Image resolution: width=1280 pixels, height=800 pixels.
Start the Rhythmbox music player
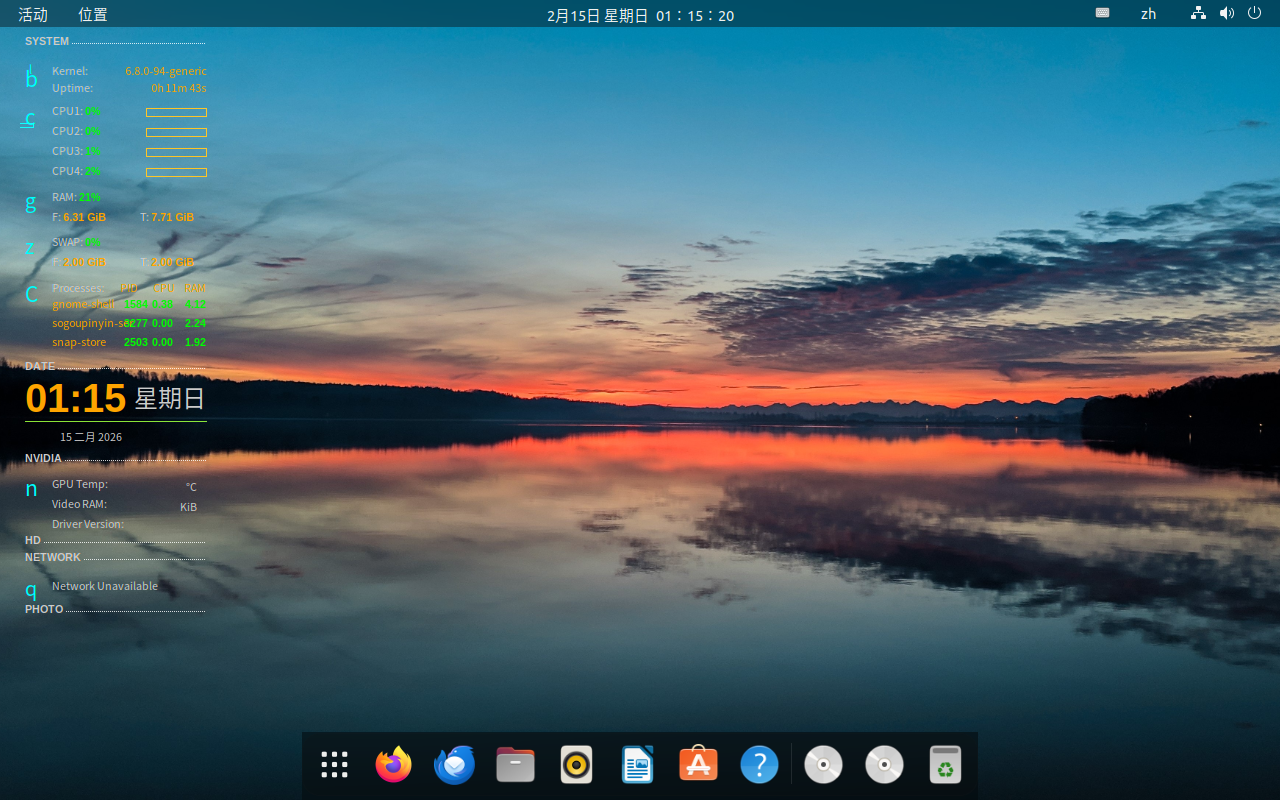point(576,765)
